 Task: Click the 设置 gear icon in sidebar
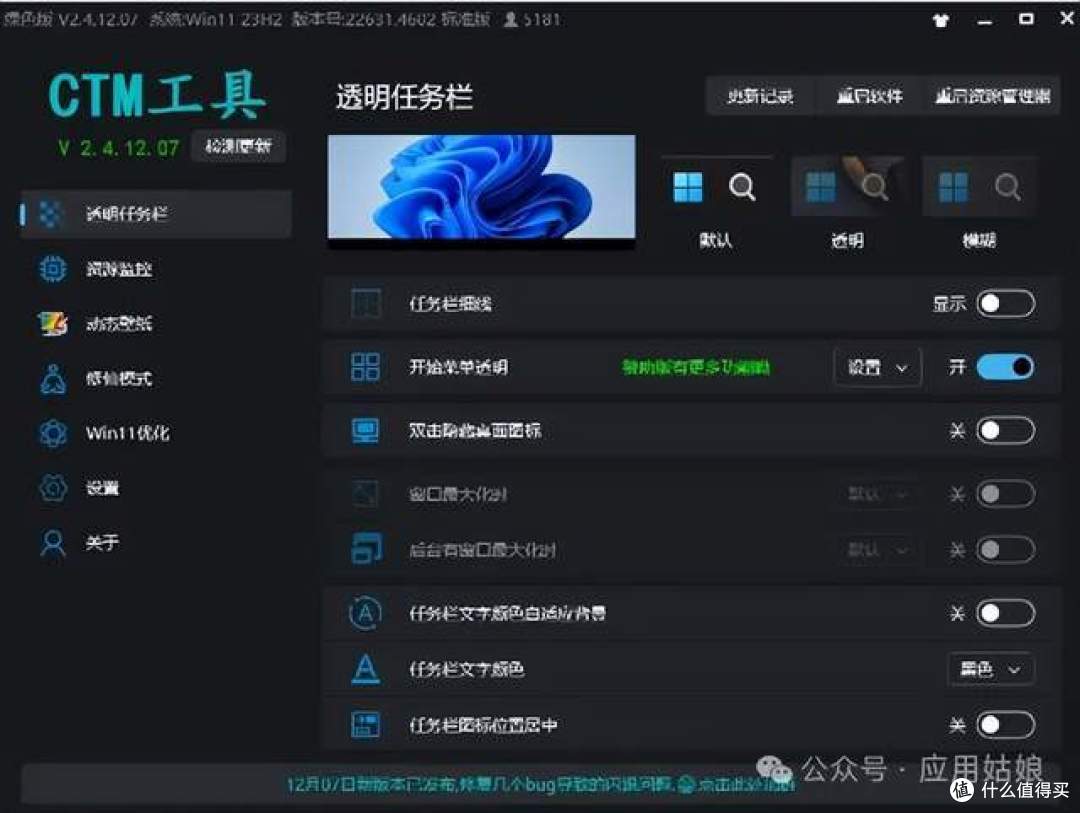click(53, 488)
